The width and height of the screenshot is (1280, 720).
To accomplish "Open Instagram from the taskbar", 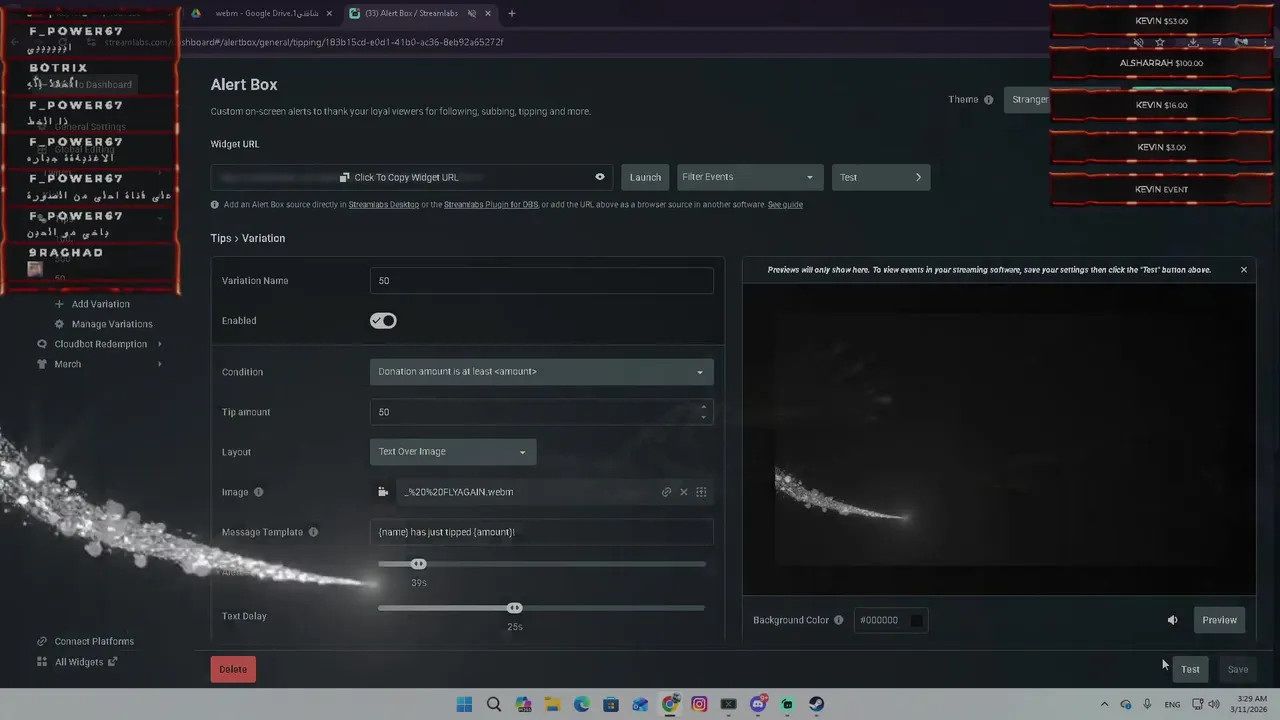I will click(699, 704).
